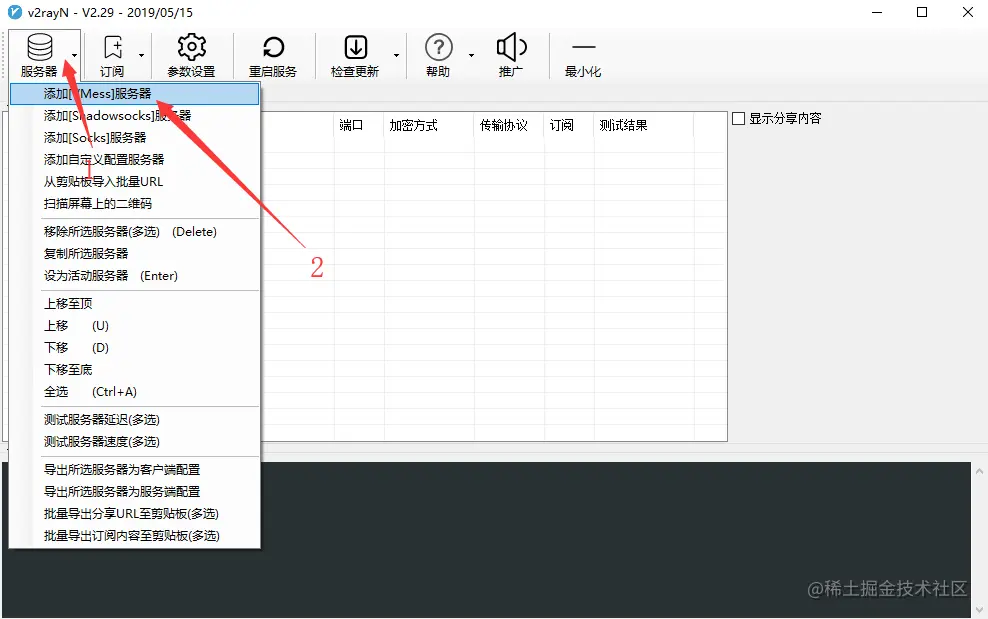
Task: Select 批量导出订阅内容至剪贴板(多选)
Action: pyautogui.click(x=134, y=536)
